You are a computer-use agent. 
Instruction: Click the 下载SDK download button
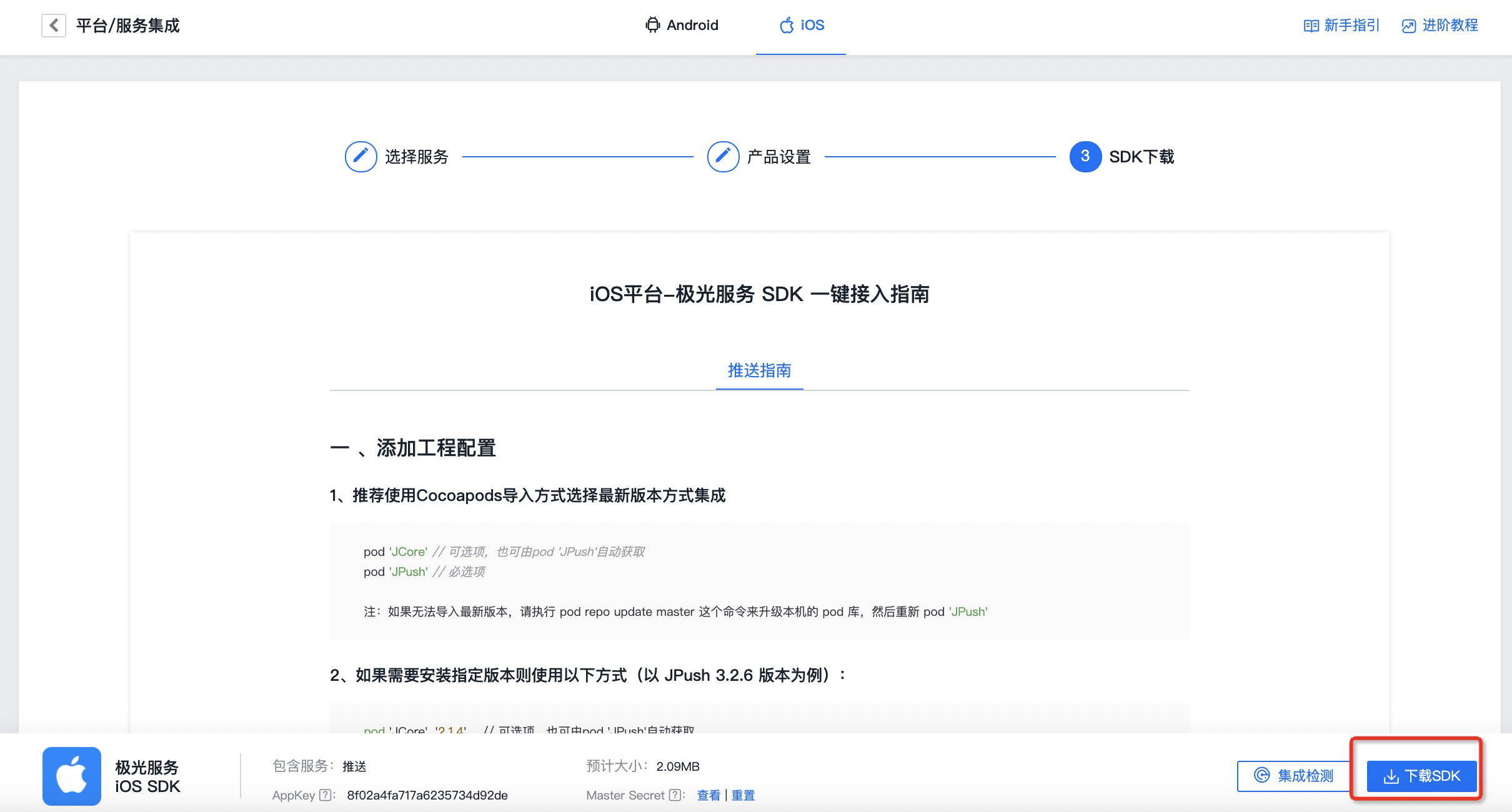tap(1421, 776)
